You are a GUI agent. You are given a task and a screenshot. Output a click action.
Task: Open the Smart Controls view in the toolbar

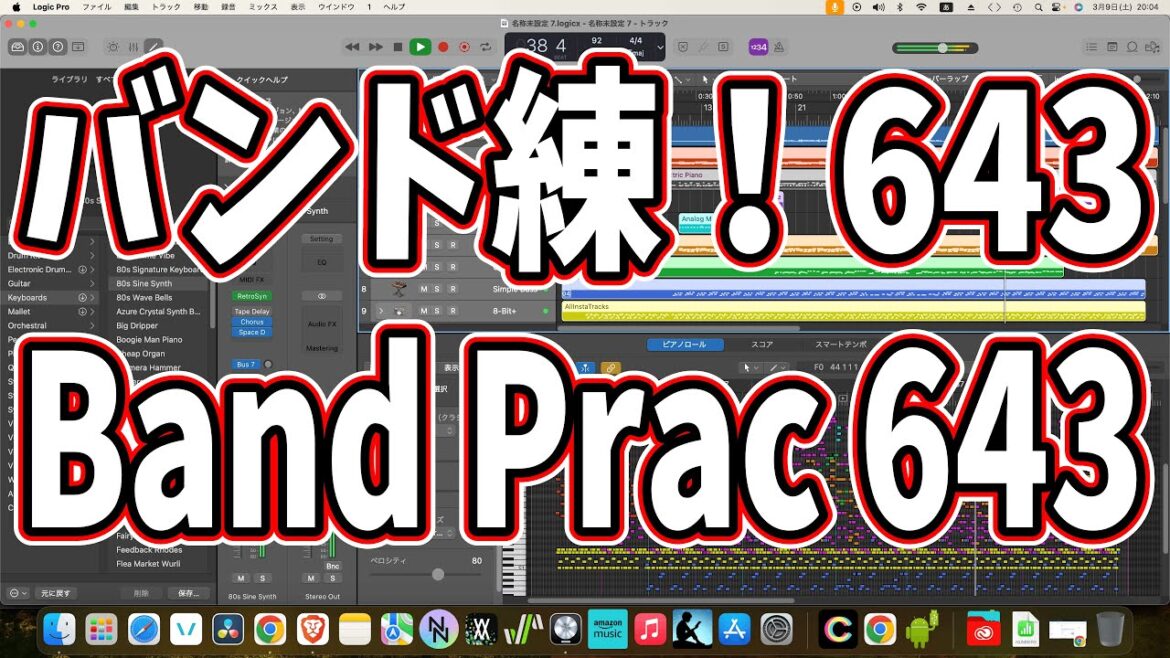(x=112, y=46)
